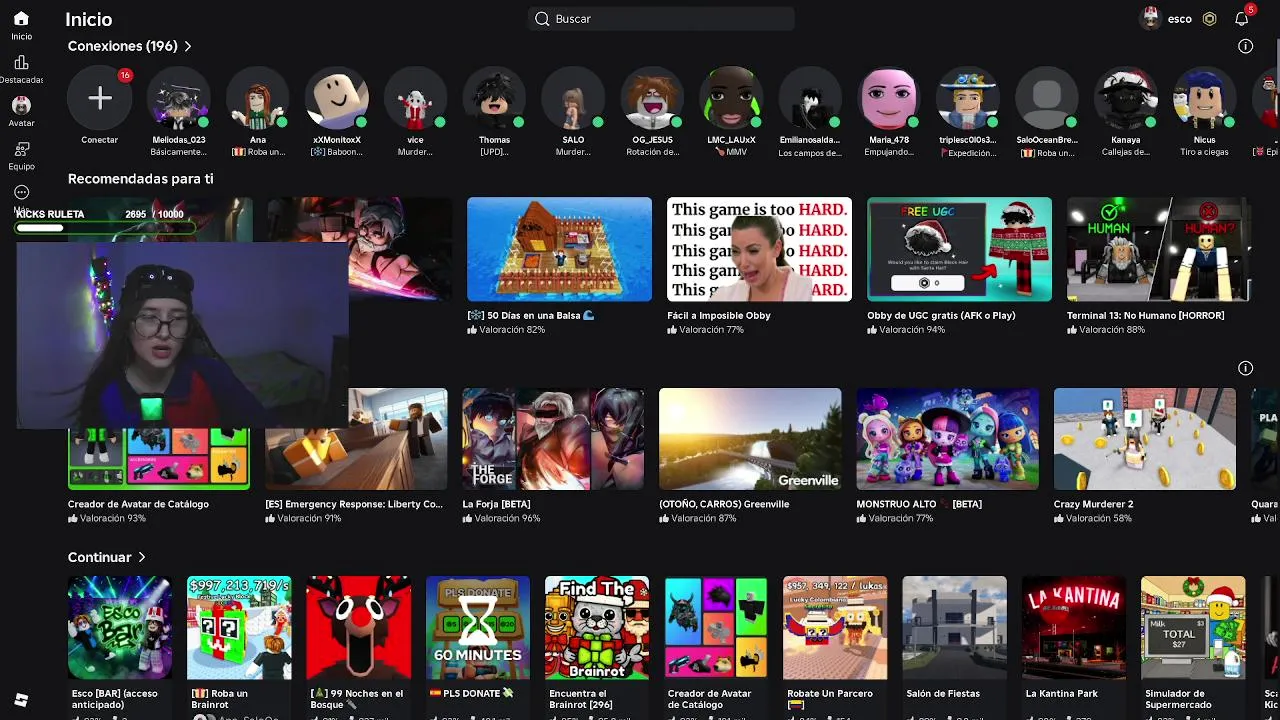Open Thomas friend avatar
The height and width of the screenshot is (720, 1280).
[494, 98]
